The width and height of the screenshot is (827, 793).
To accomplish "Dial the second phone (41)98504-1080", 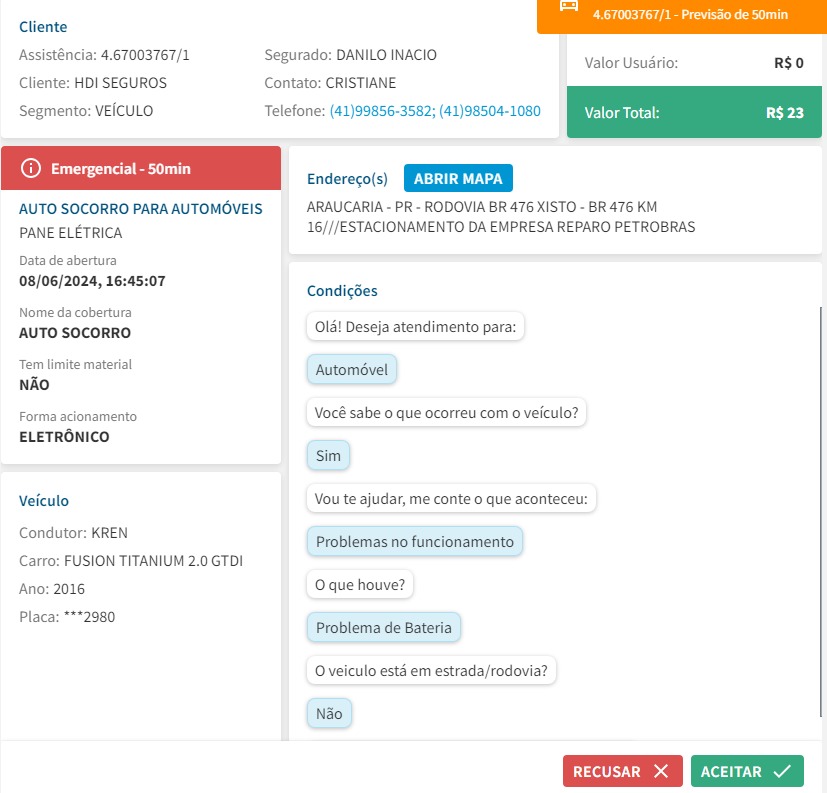I will coord(490,111).
